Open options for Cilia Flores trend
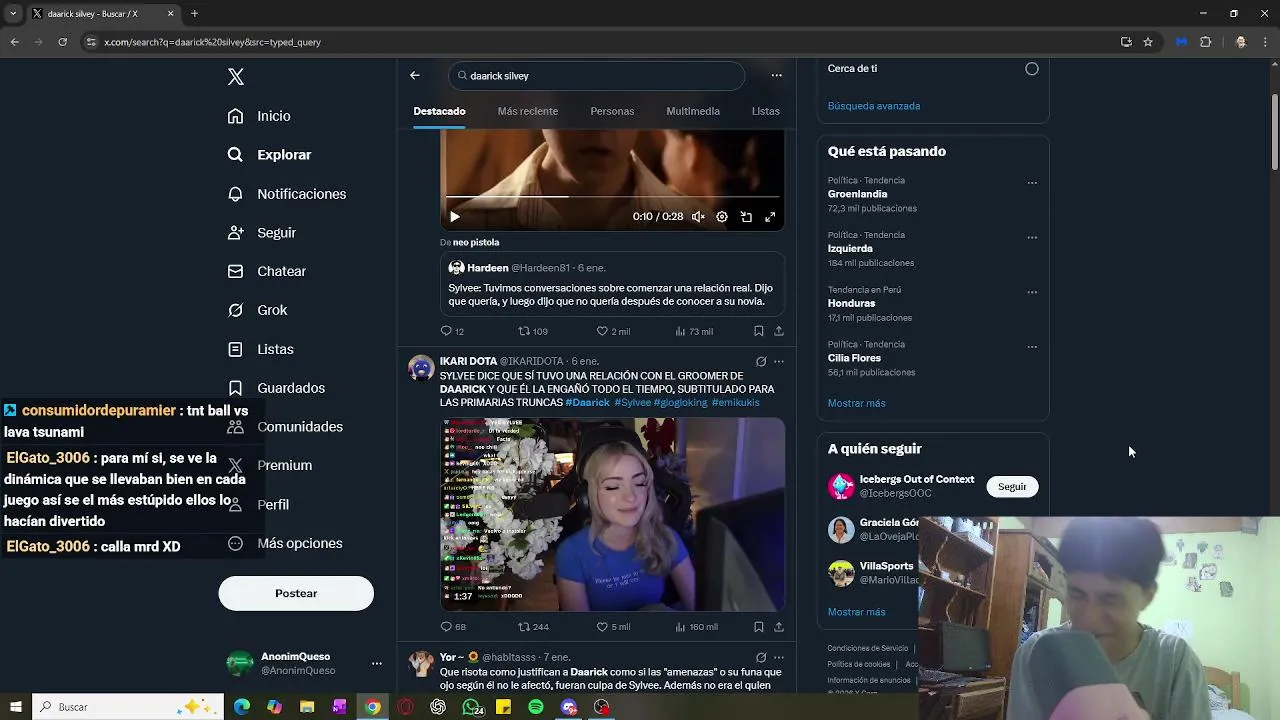 (x=1032, y=347)
